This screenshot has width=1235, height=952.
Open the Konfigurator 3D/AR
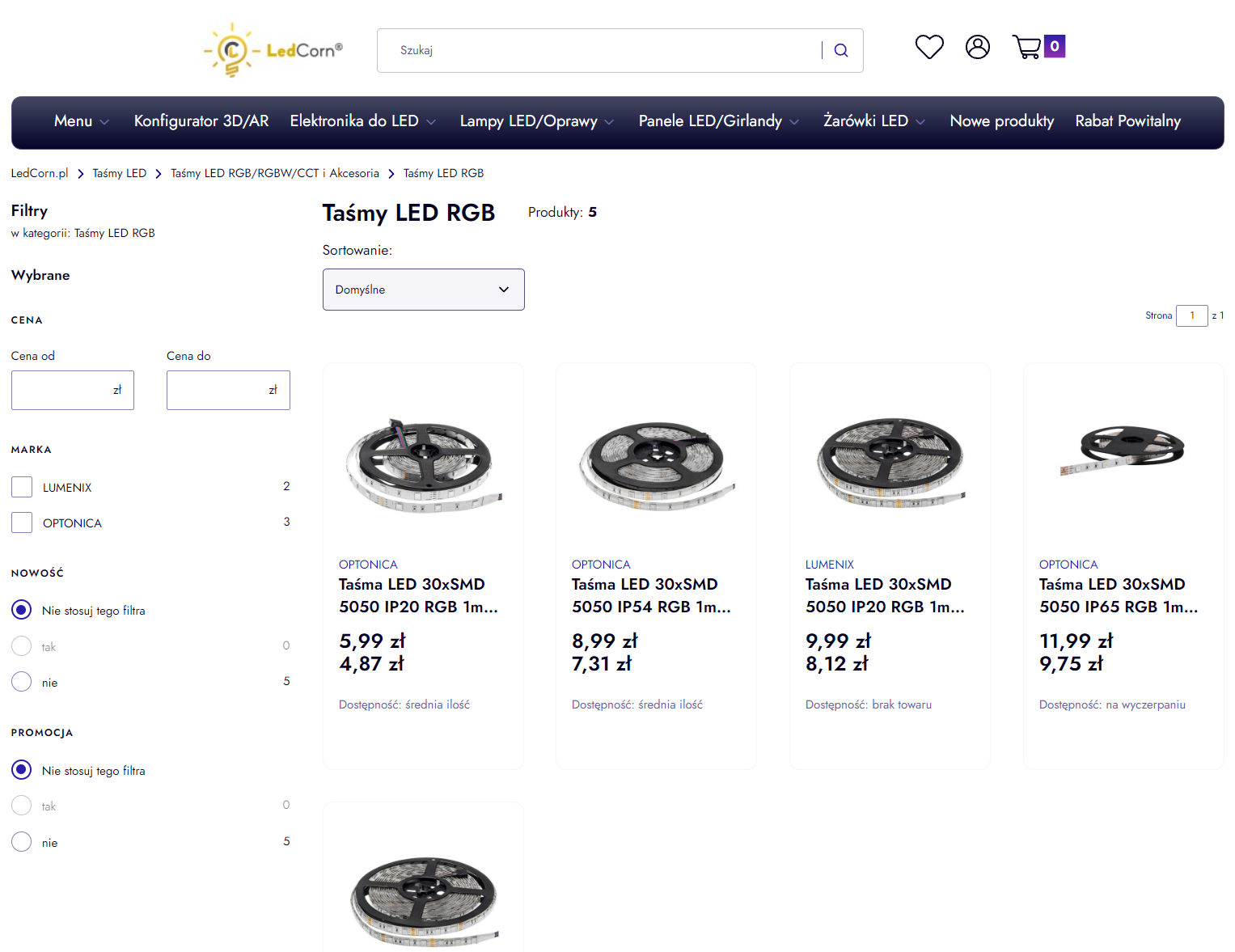(201, 121)
